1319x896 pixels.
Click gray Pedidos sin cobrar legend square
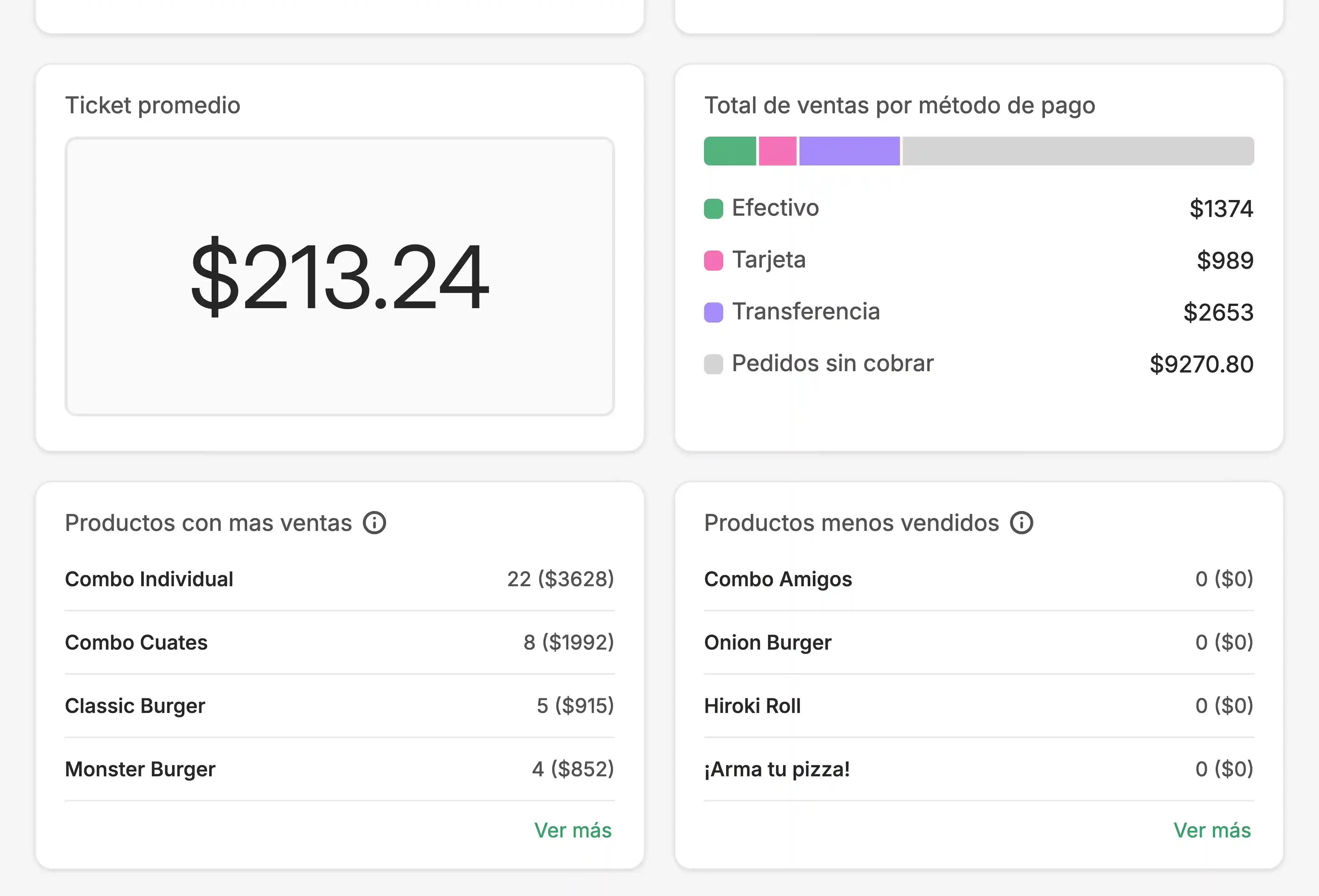pyautogui.click(x=713, y=364)
